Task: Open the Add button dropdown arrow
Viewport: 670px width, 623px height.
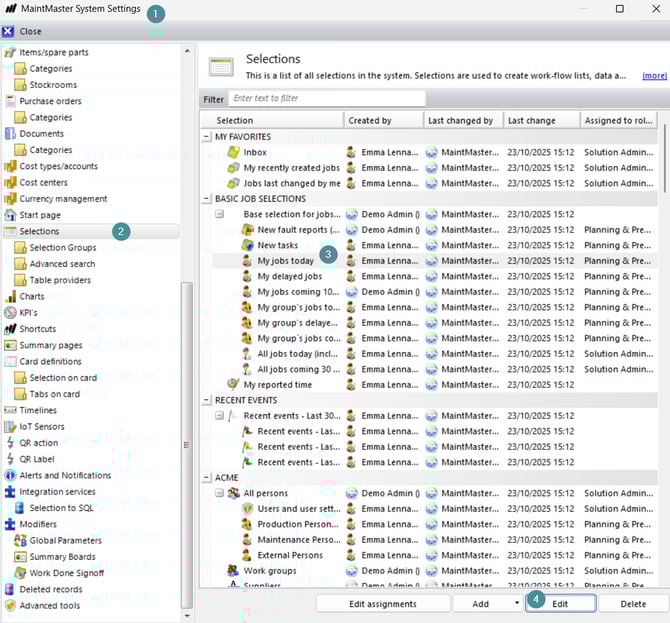Action: pyautogui.click(x=517, y=603)
